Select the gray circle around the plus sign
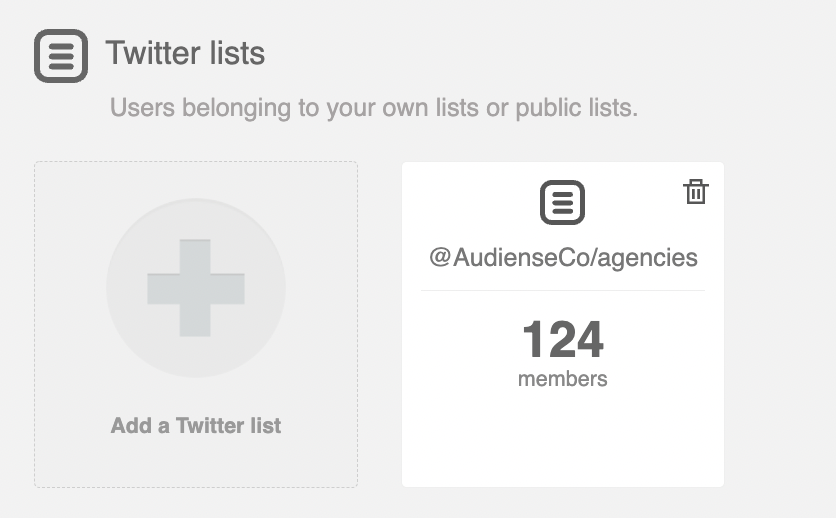The height and width of the screenshot is (518, 836). coord(196,288)
